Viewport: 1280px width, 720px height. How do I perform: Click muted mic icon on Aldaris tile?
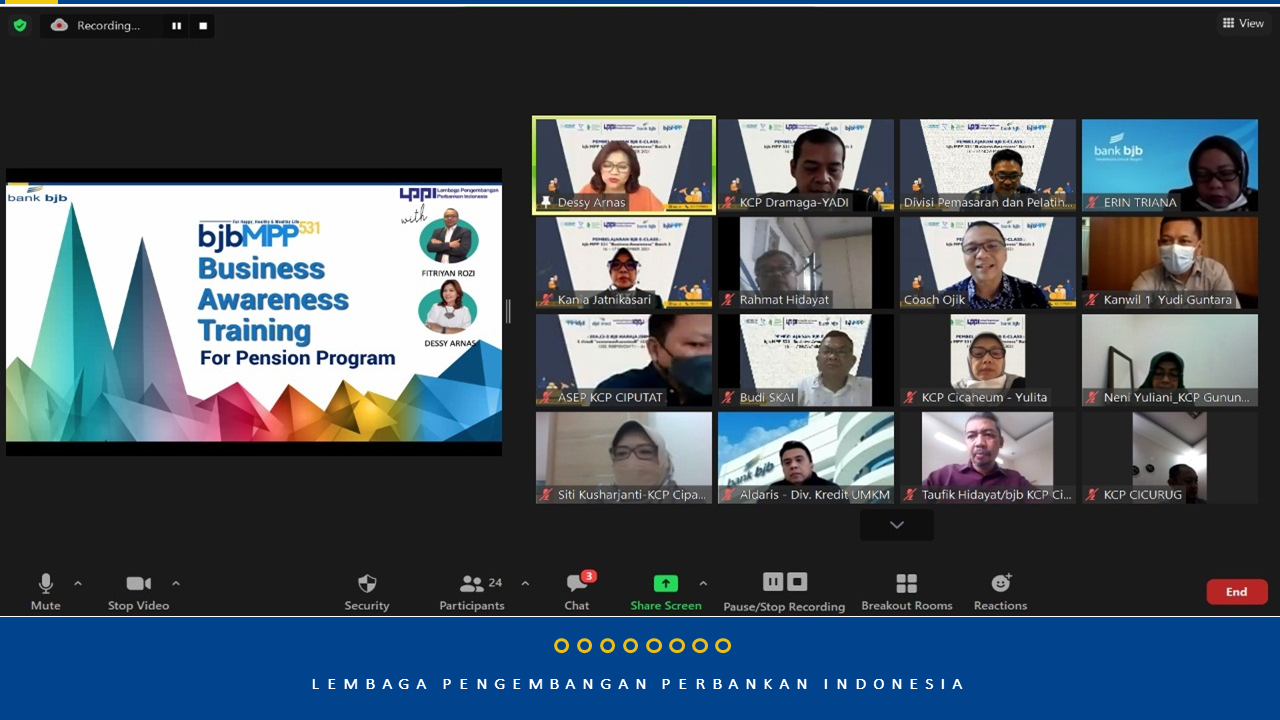tap(729, 495)
